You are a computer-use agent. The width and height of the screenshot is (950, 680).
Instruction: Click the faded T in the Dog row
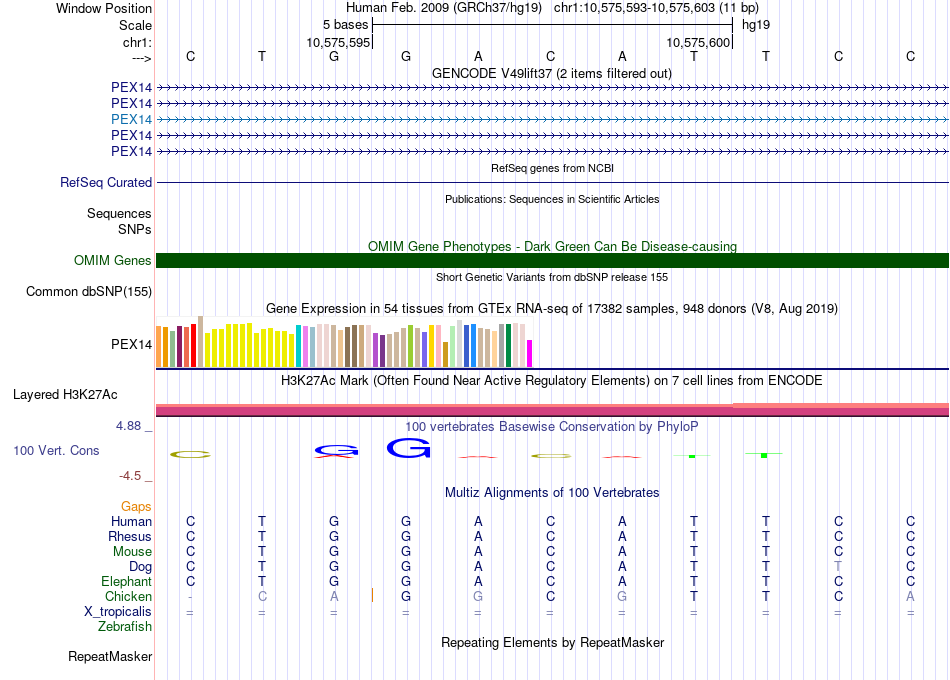(x=838, y=567)
